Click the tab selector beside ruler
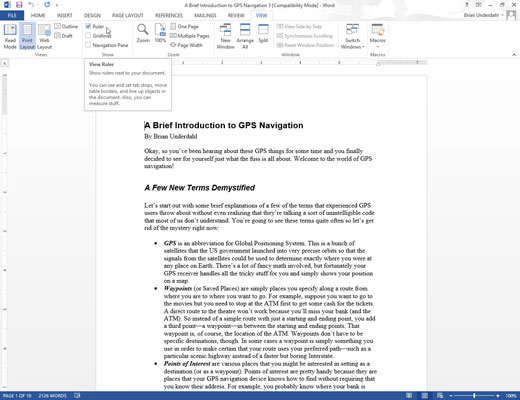Screen dimensions: 520x400 5,63
